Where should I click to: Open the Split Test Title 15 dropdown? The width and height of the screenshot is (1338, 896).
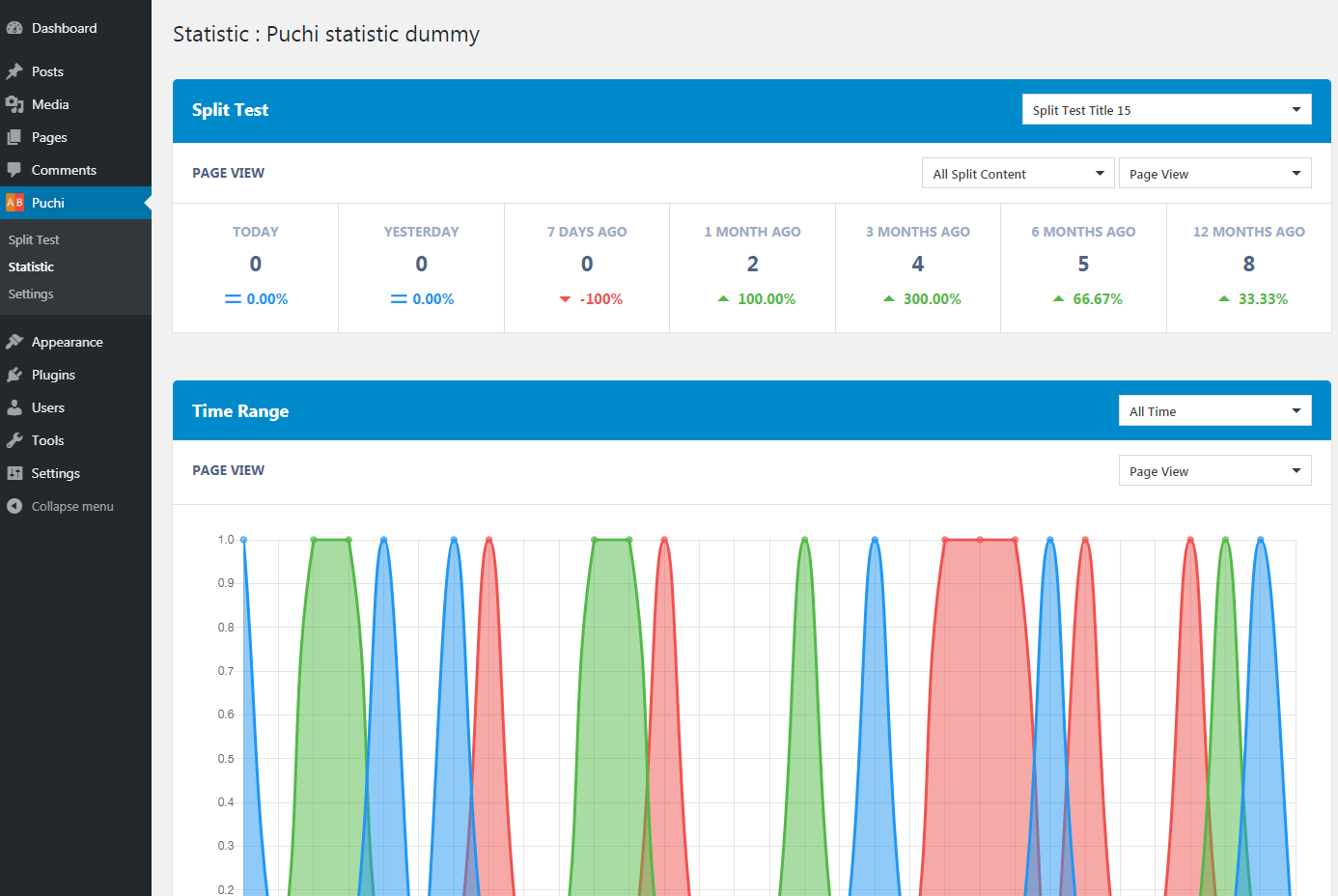point(1166,110)
